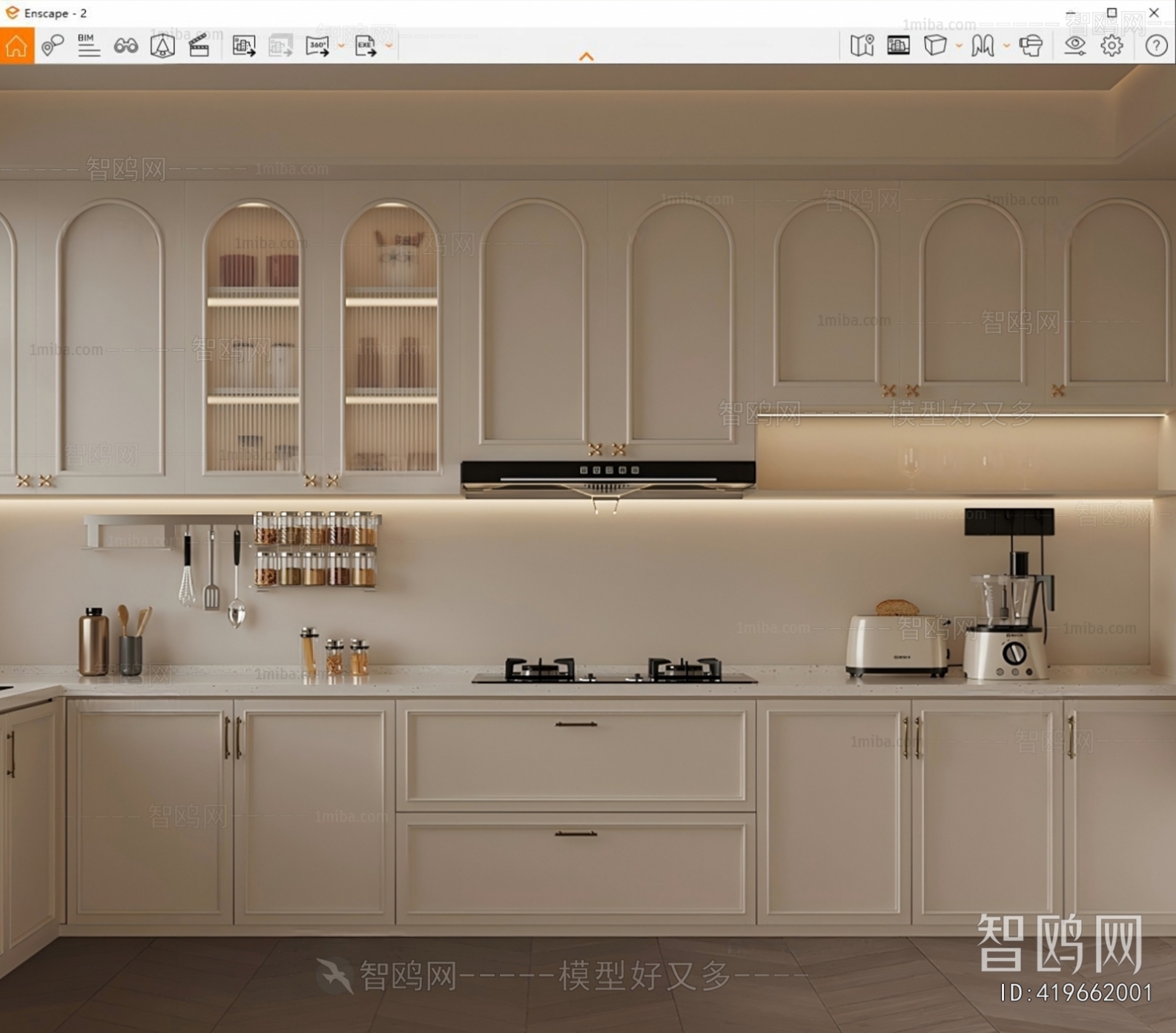Take a Screenshot with the export image icon
This screenshot has width=1176, height=1033.
pos(244,46)
